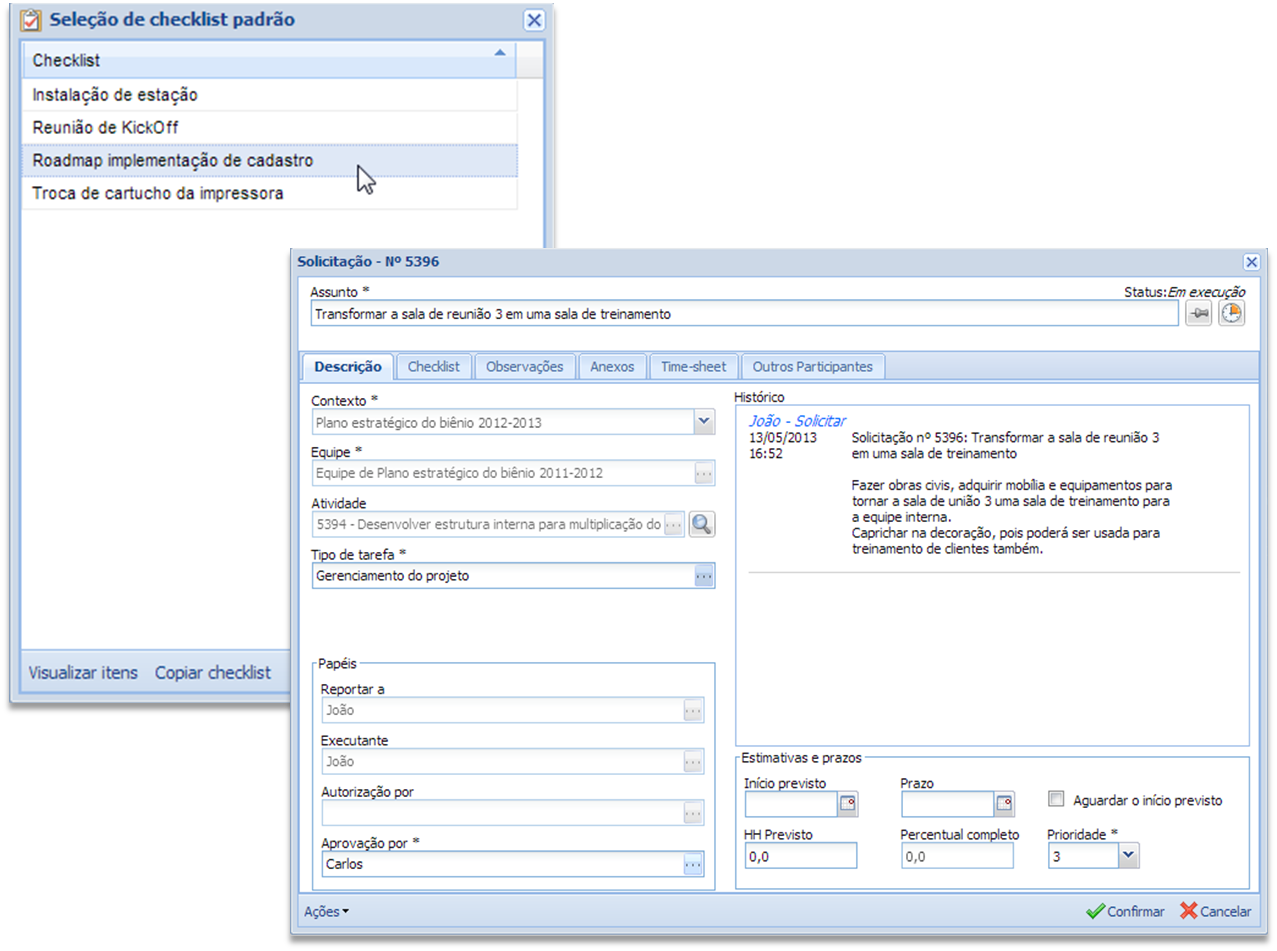Open the Ações menu
Viewport: 1277px width, 951px height.
coord(326,911)
